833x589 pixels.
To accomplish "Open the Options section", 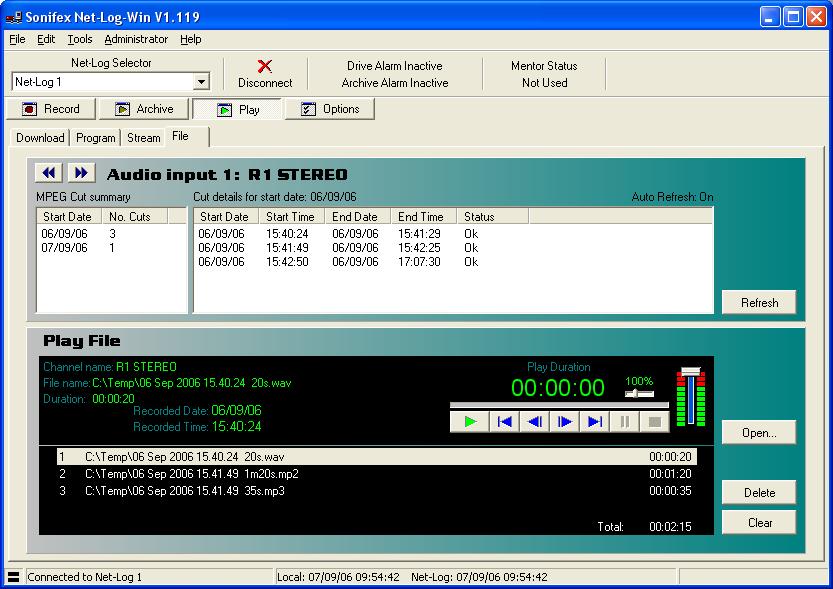I will click(330, 109).
